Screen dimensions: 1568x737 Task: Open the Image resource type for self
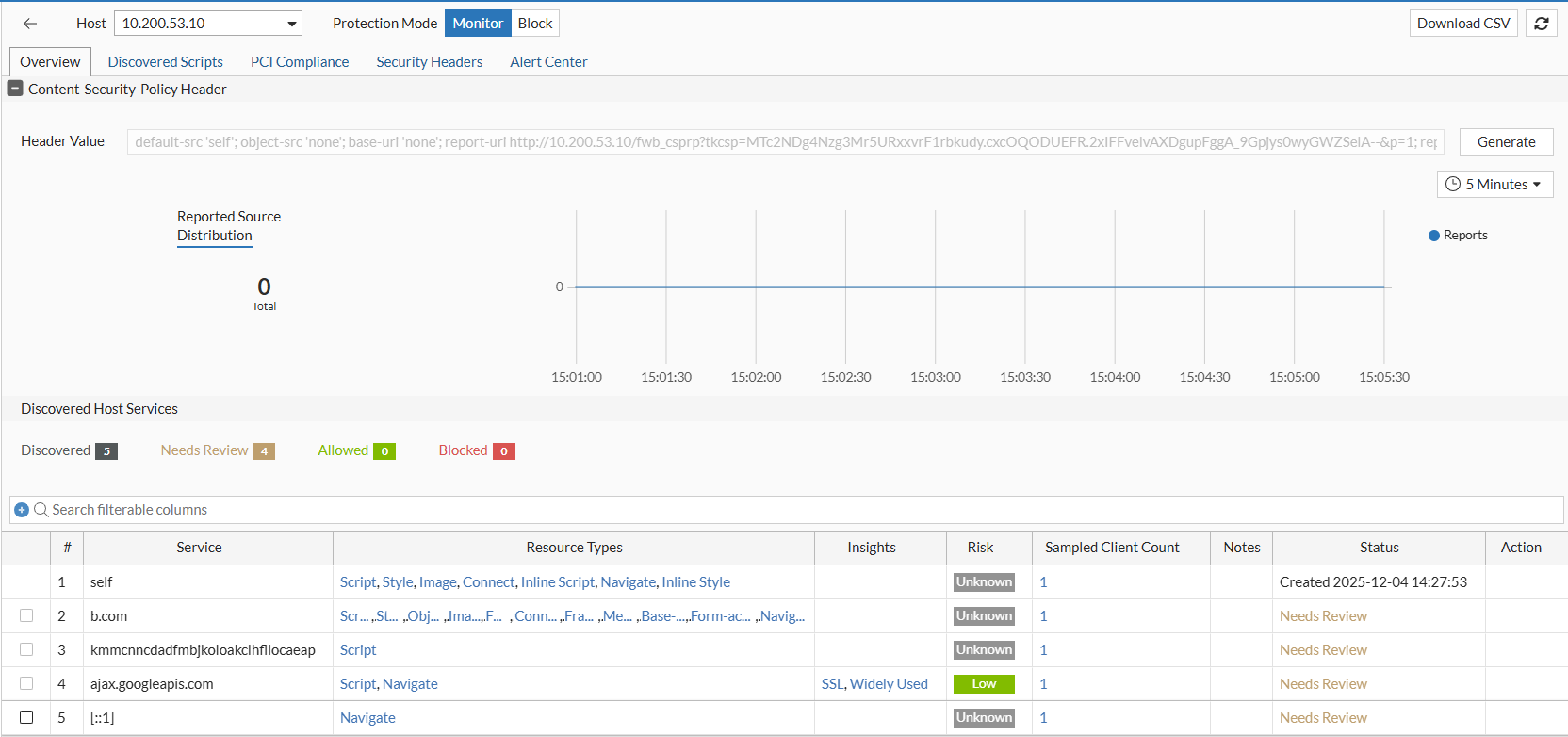coord(438,582)
